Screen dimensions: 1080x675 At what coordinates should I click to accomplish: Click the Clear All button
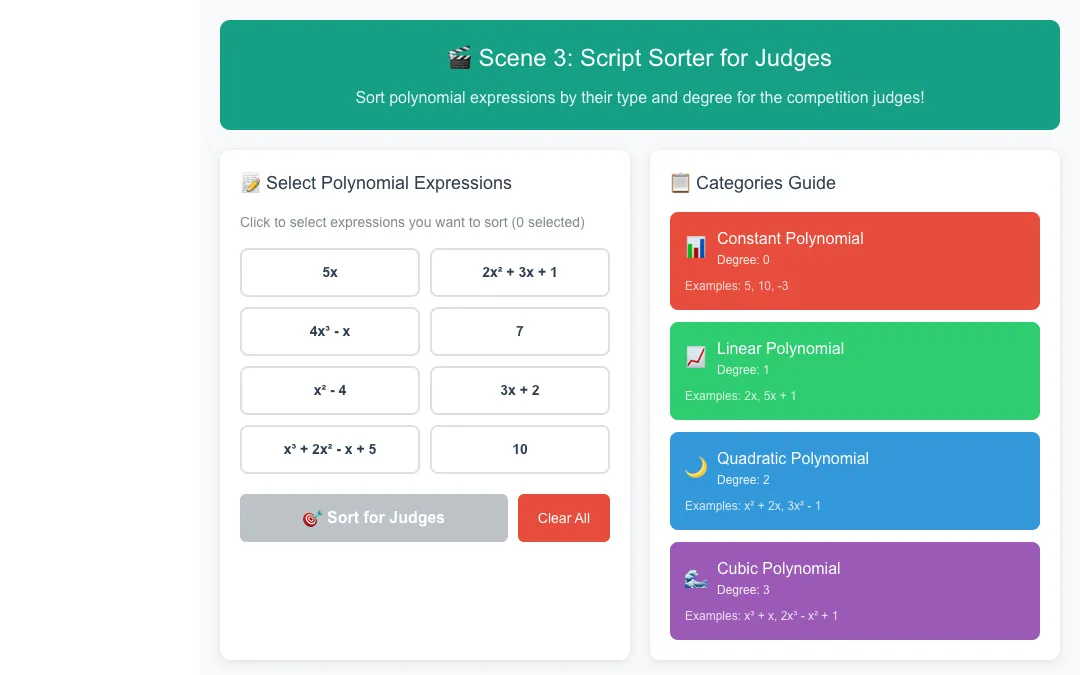click(563, 518)
